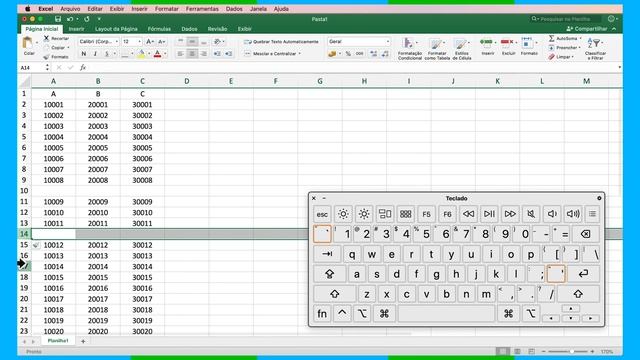The width and height of the screenshot is (640, 360).
Task: Click fn key on Teclado keyboard
Action: pos(322,313)
